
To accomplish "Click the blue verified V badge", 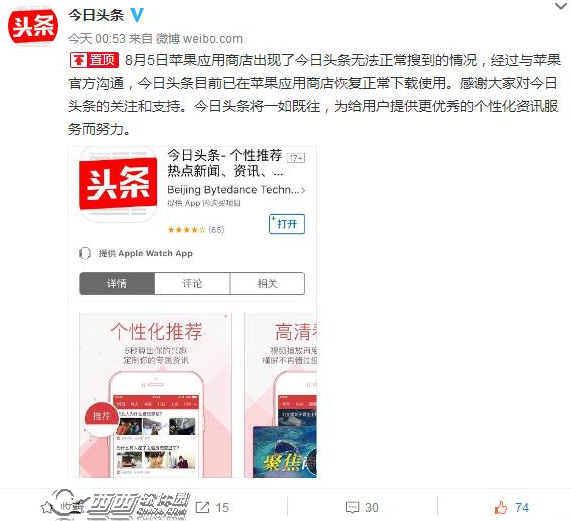I will pyautogui.click(x=137, y=15).
